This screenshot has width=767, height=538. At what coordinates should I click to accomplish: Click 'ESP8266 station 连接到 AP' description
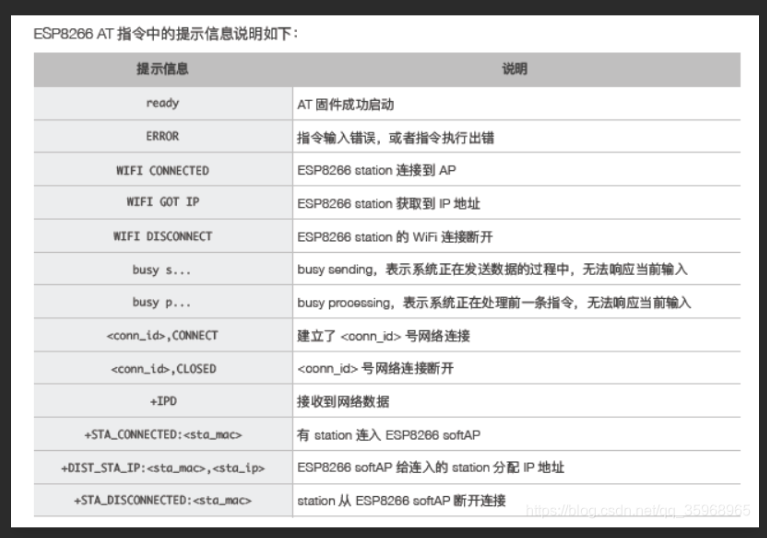pyautogui.click(x=377, y=170)
